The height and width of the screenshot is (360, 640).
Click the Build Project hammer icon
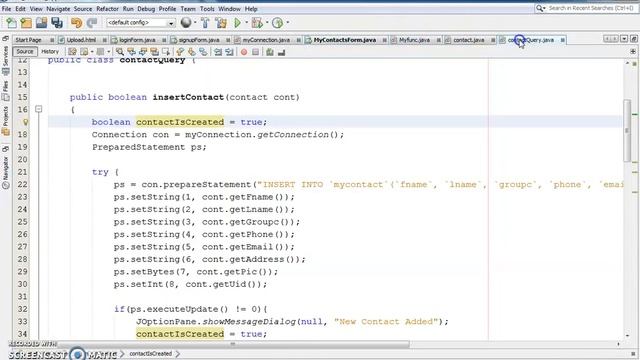205,23
